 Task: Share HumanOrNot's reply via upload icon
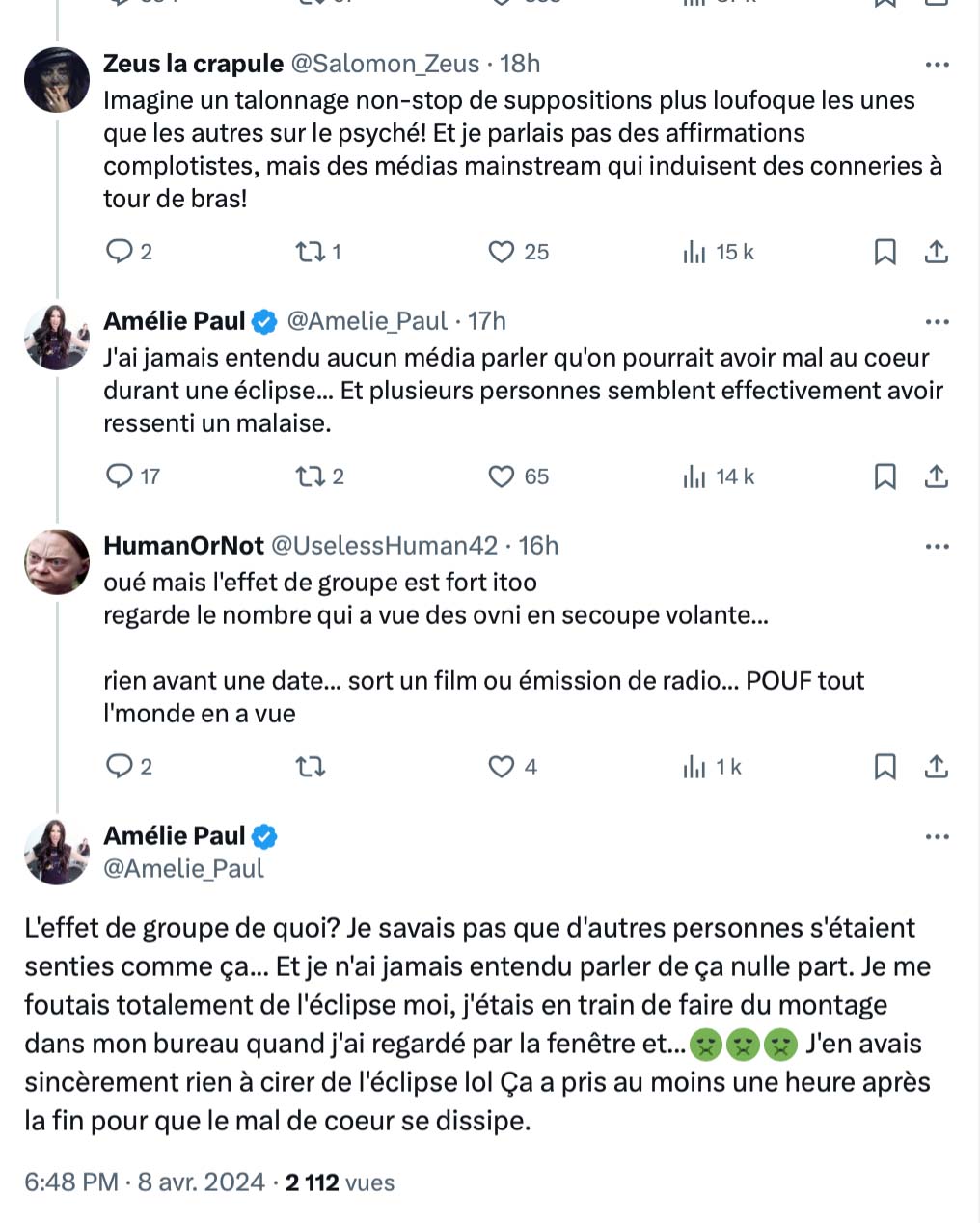(937, 767)
